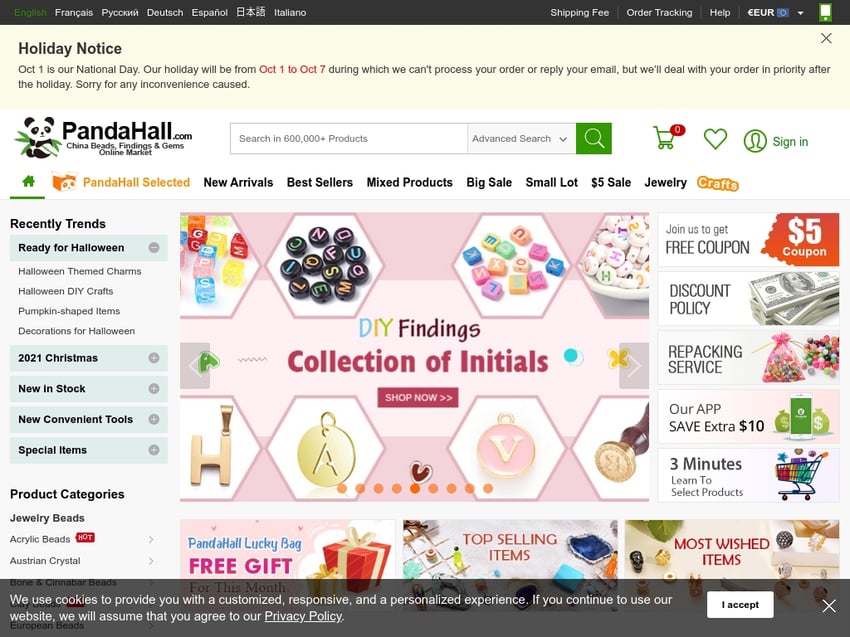Image resolution: width=850 pixels, height=637 pixels.
Task: Expand the Special Items section
Action: coord(154,450)
